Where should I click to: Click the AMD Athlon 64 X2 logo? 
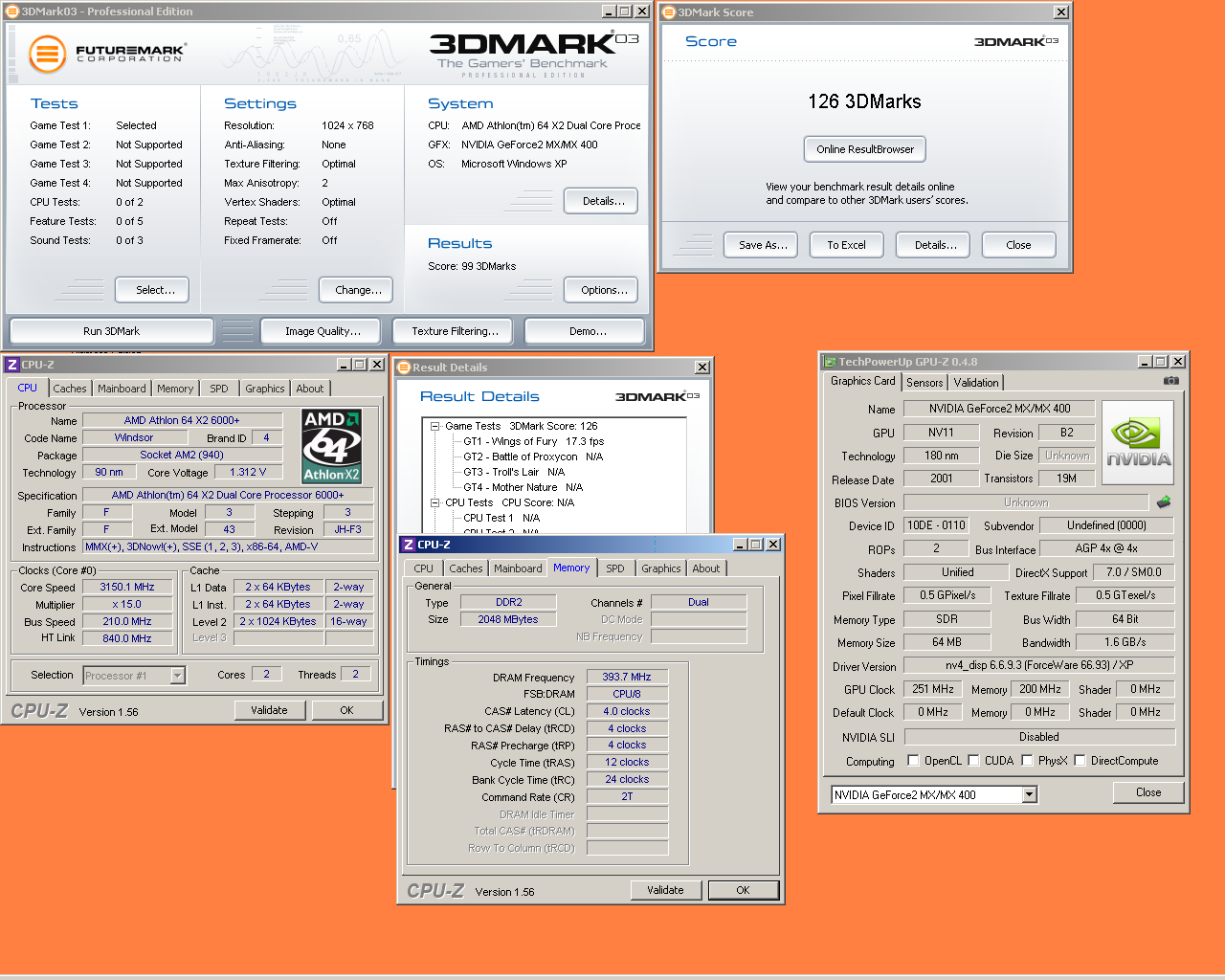331,447
